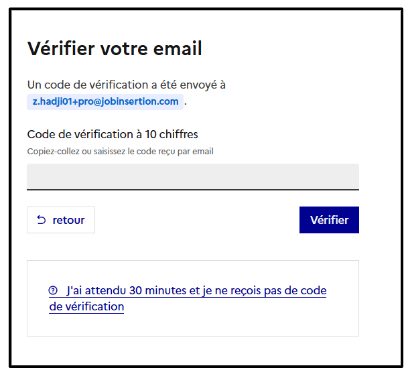This screenshot has width=411, height=377.
Task: Click the question mark help icon
Action: coord(53,290)
